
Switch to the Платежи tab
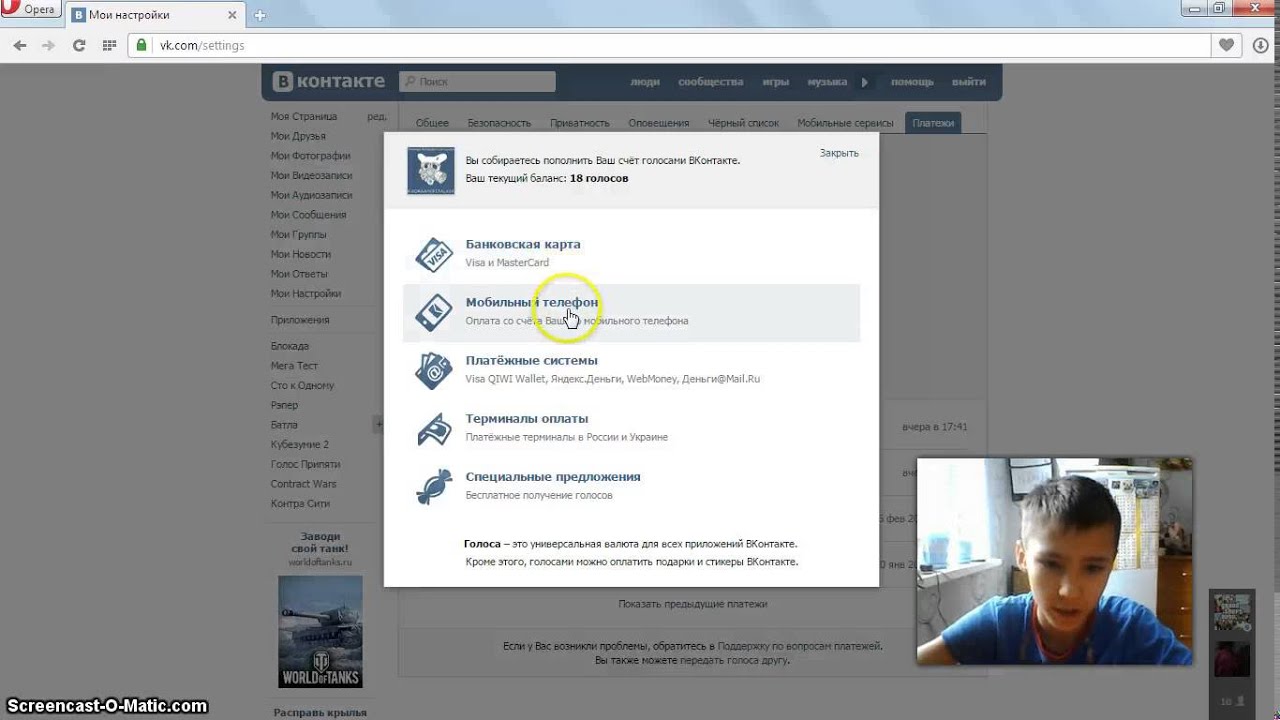point(933,123)
